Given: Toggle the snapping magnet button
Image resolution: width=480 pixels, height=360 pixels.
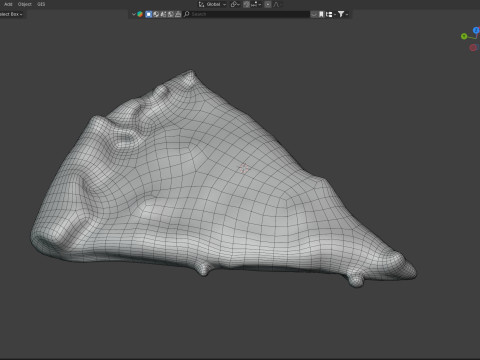Looking at the screenshot, I should [247, 4].
